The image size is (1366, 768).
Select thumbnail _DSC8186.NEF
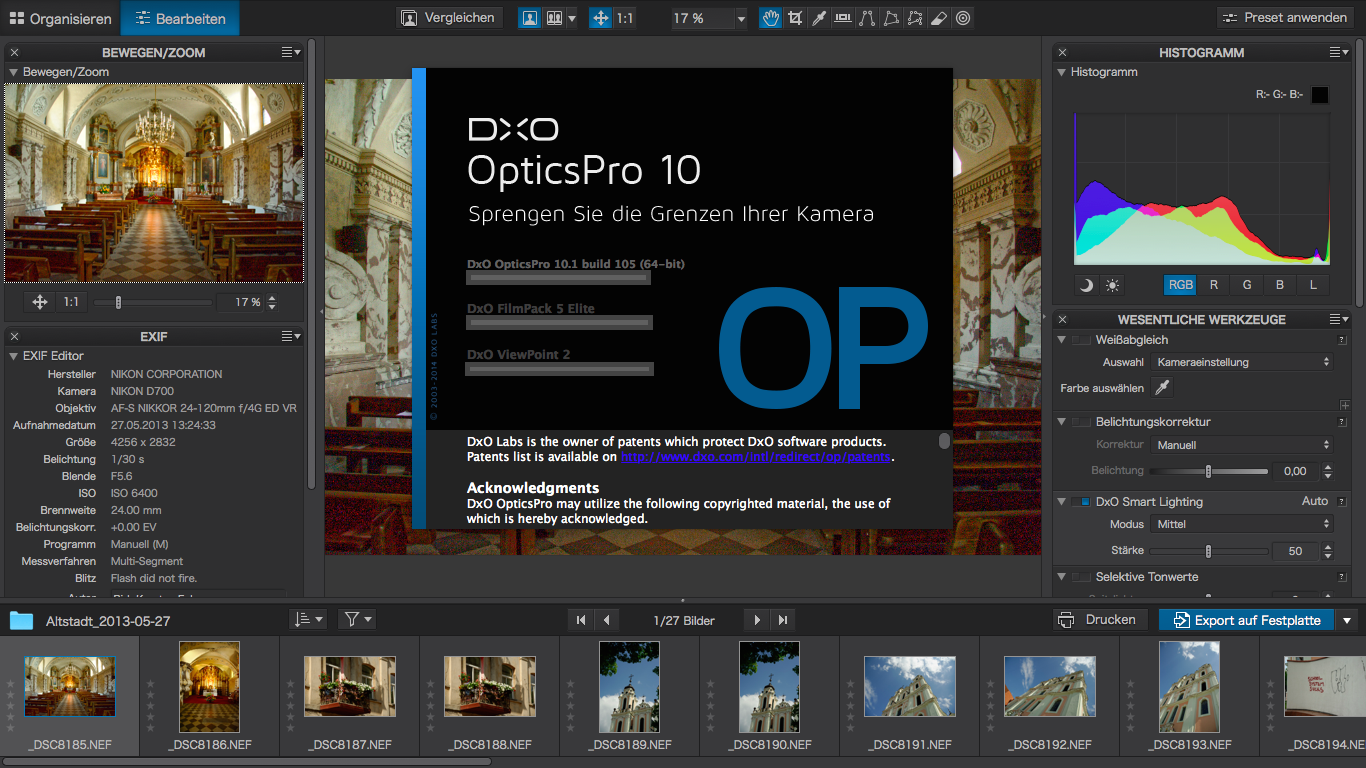(210, 697)
